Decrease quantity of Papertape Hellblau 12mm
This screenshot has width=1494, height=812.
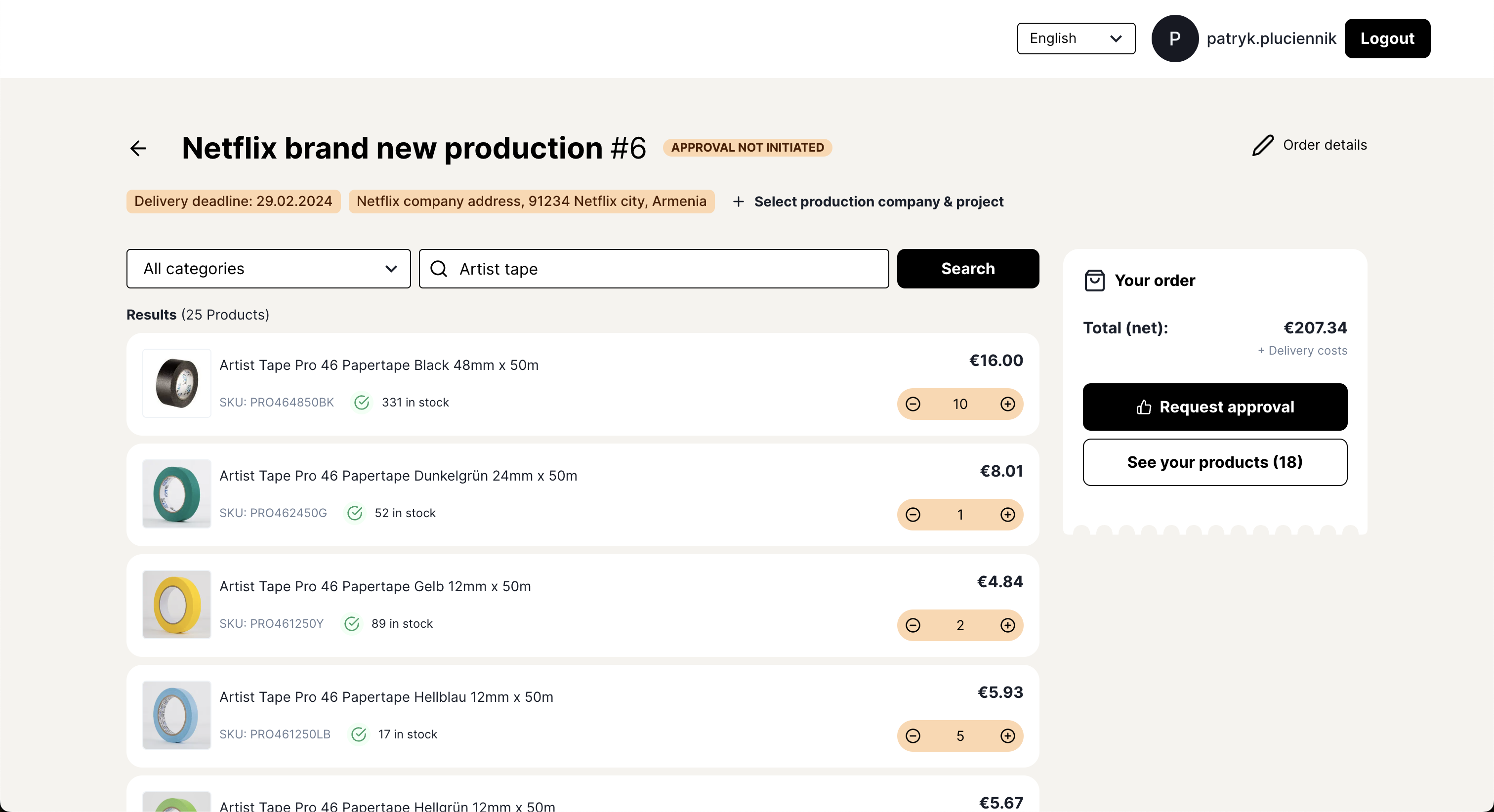click(913, 736)
